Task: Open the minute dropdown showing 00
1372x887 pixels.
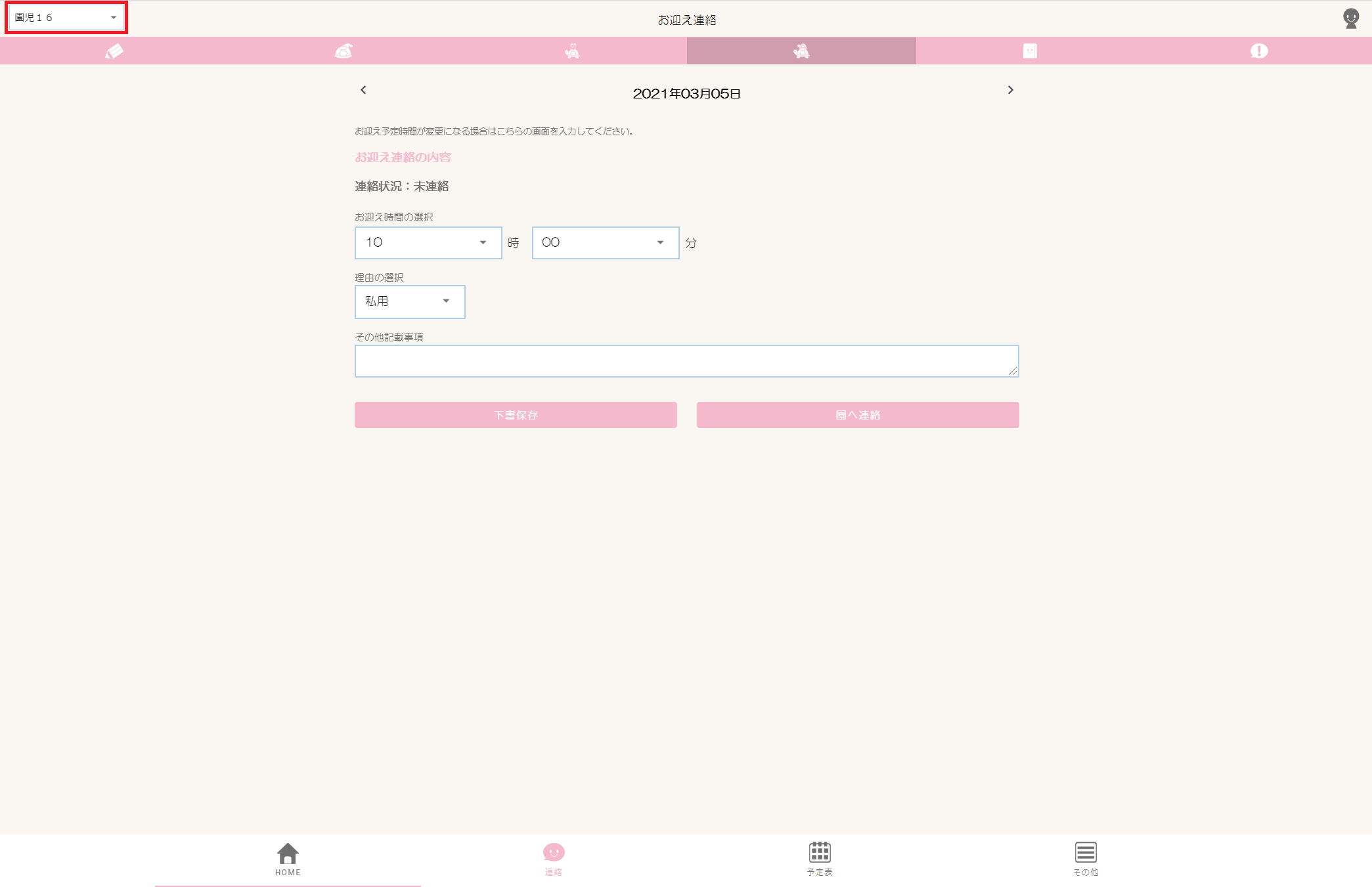Action: point(606,243)
